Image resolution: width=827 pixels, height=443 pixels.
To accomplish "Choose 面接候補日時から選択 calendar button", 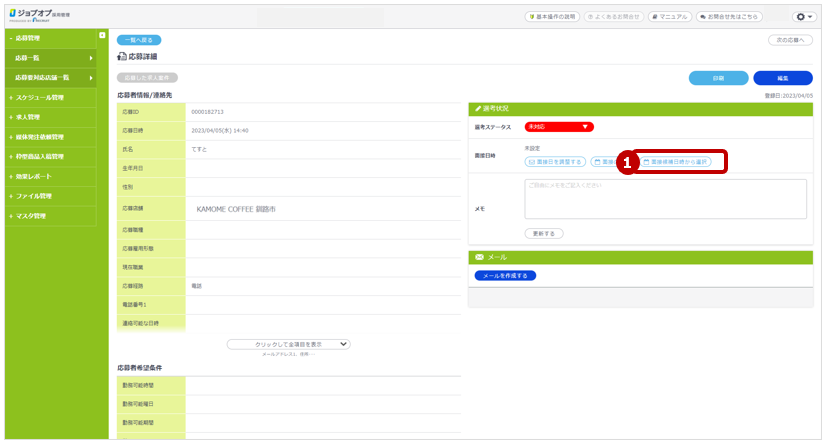I will point(675,161).
